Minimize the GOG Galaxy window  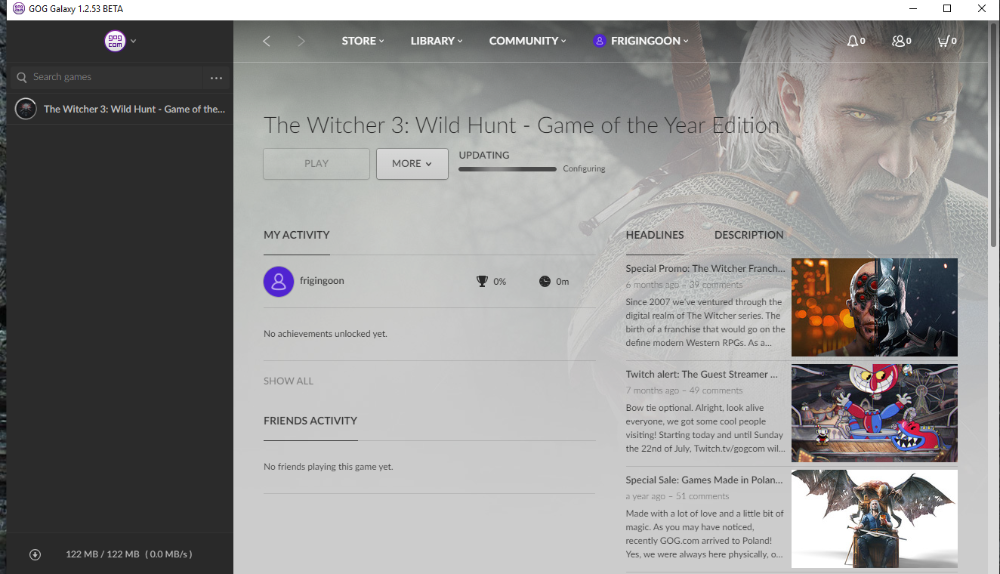(913, 8)
